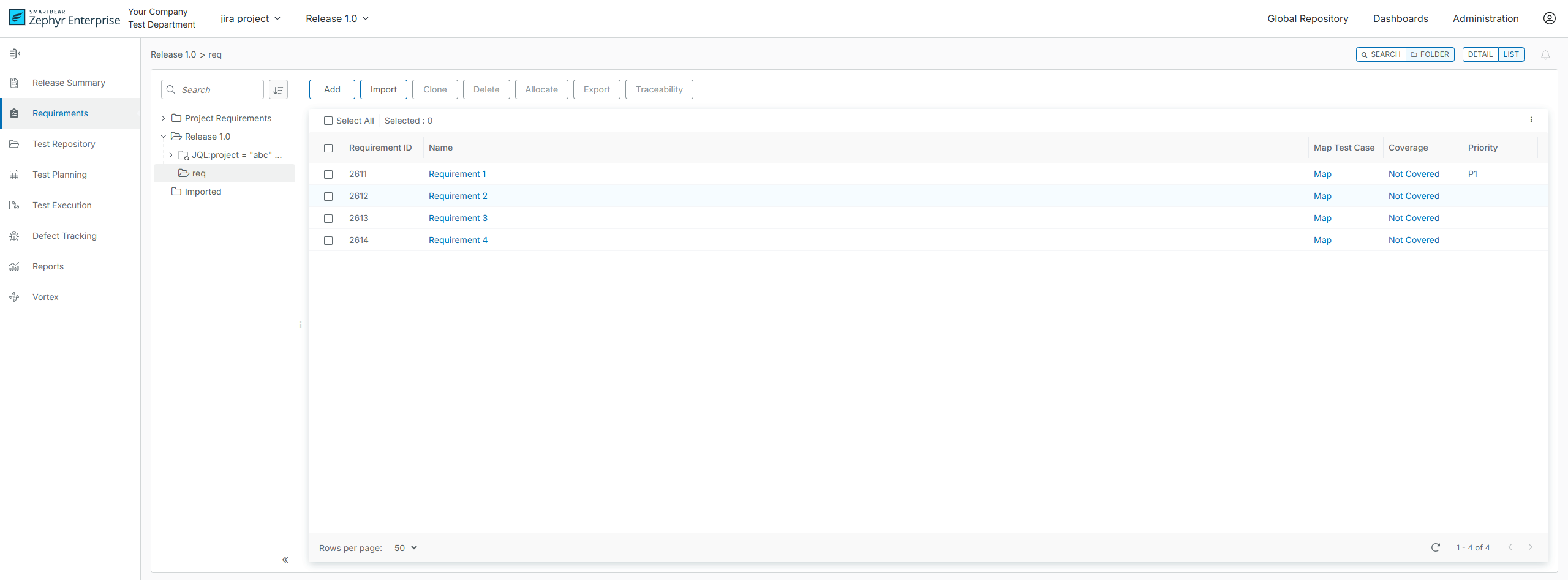Image resolution: width=1568 pixels, height=586 pixels.
Task: Check the Select All checkbox
Action: click(328, 121)
